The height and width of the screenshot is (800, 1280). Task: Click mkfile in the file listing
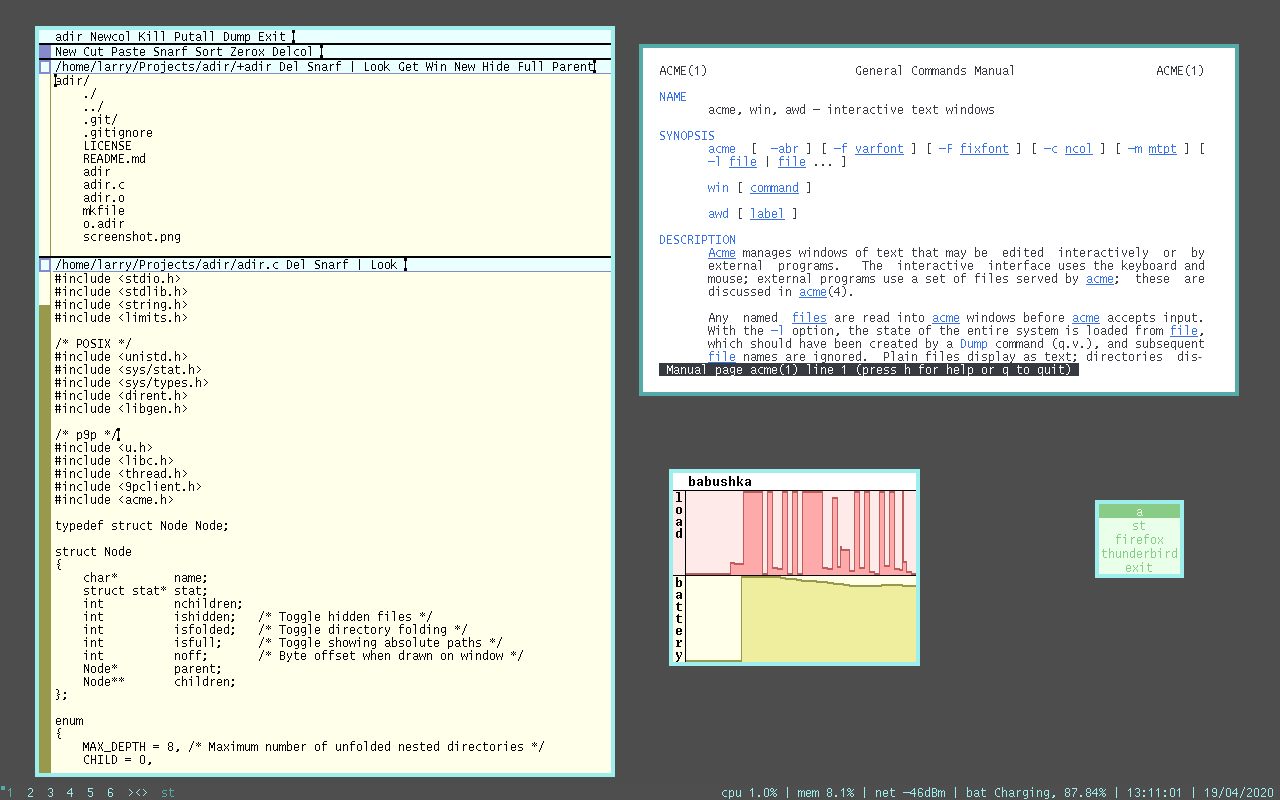pos(104,211)
